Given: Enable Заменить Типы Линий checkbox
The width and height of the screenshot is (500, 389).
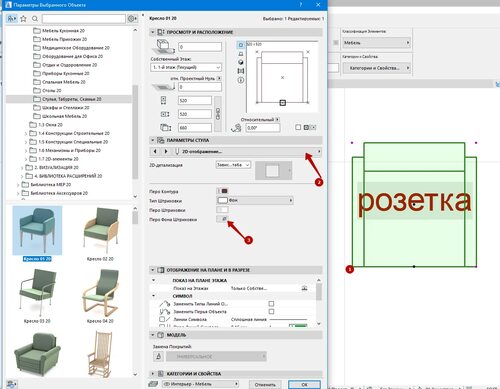Looking at the screenshot, I should (271, 304).
